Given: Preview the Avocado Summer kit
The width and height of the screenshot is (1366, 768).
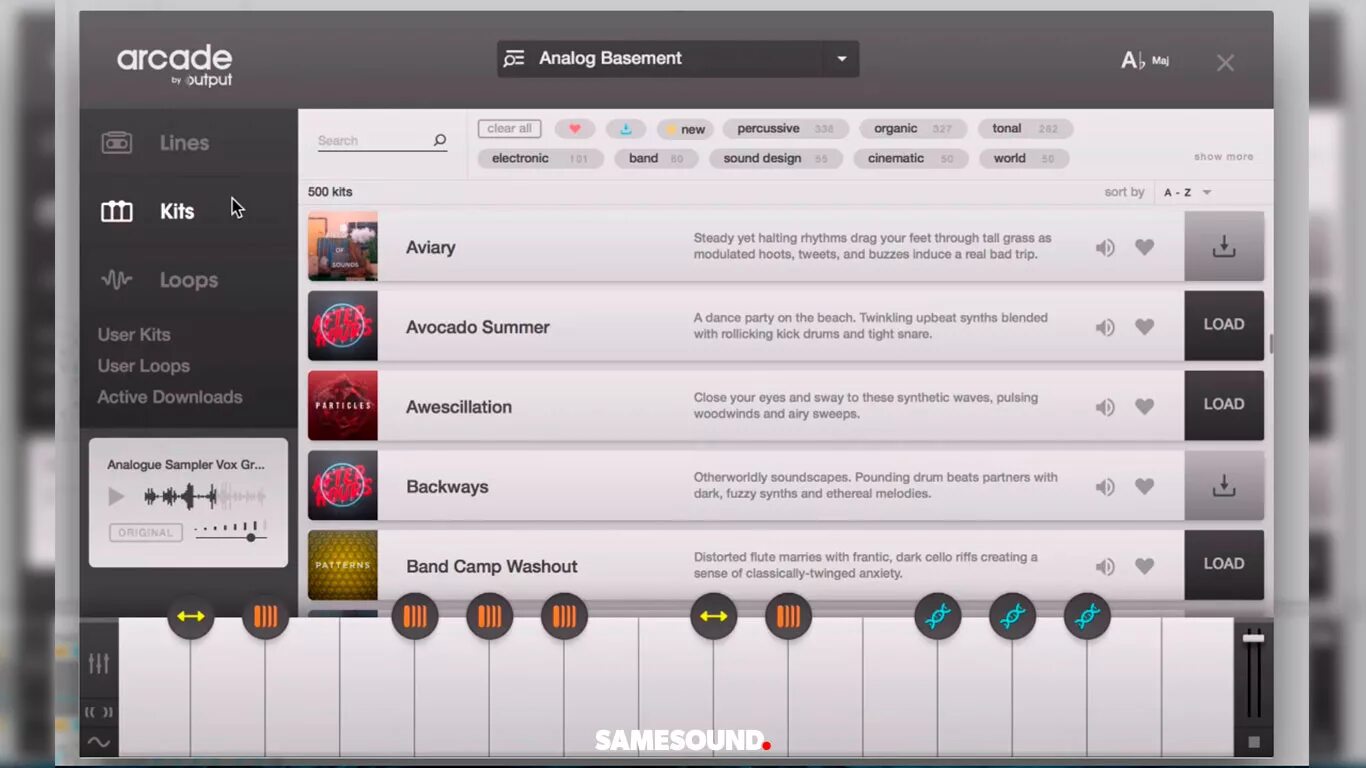Looking at the screenshot, I should (x=1105, y=327).
